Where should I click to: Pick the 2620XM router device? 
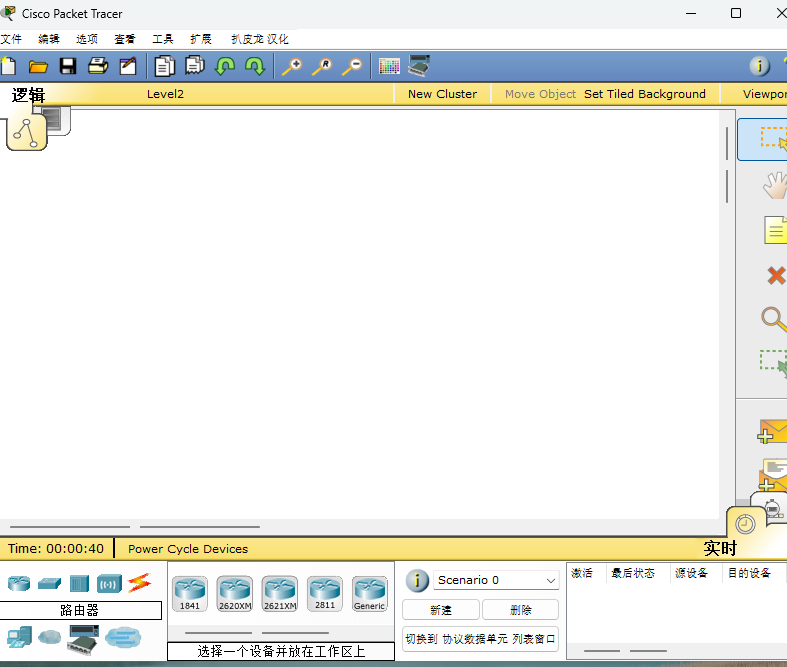pos(235,594)
